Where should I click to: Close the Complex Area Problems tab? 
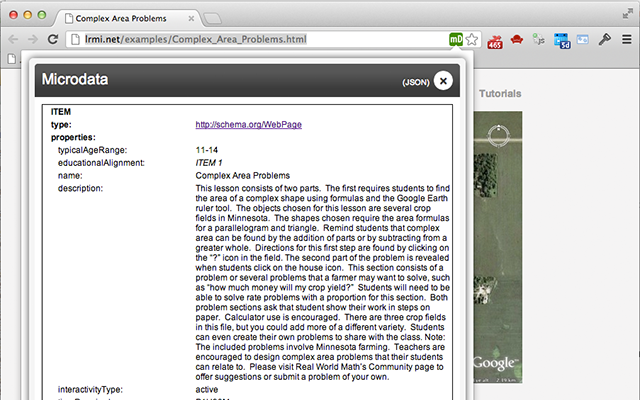(191, 18)
